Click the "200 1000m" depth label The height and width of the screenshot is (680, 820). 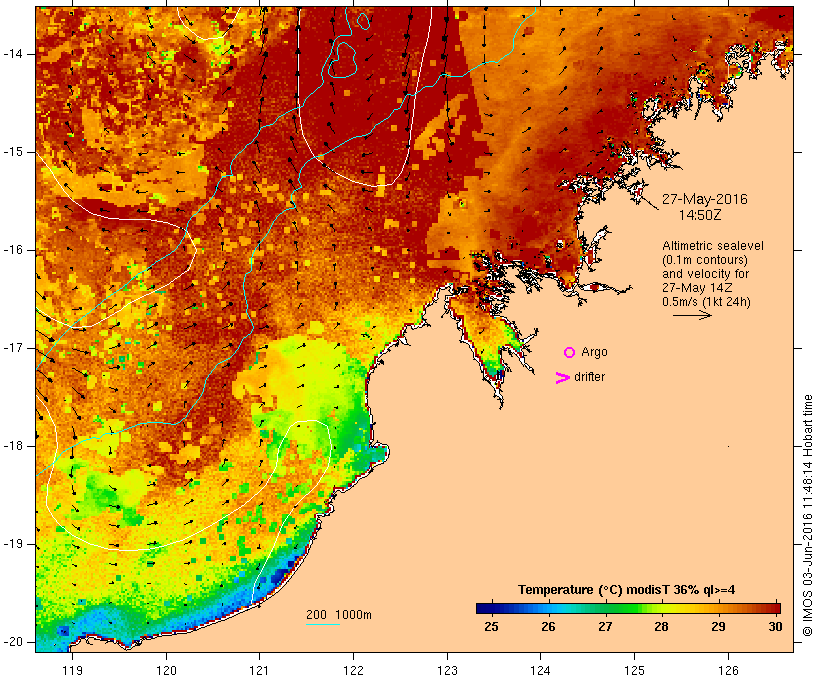(339, 615)
